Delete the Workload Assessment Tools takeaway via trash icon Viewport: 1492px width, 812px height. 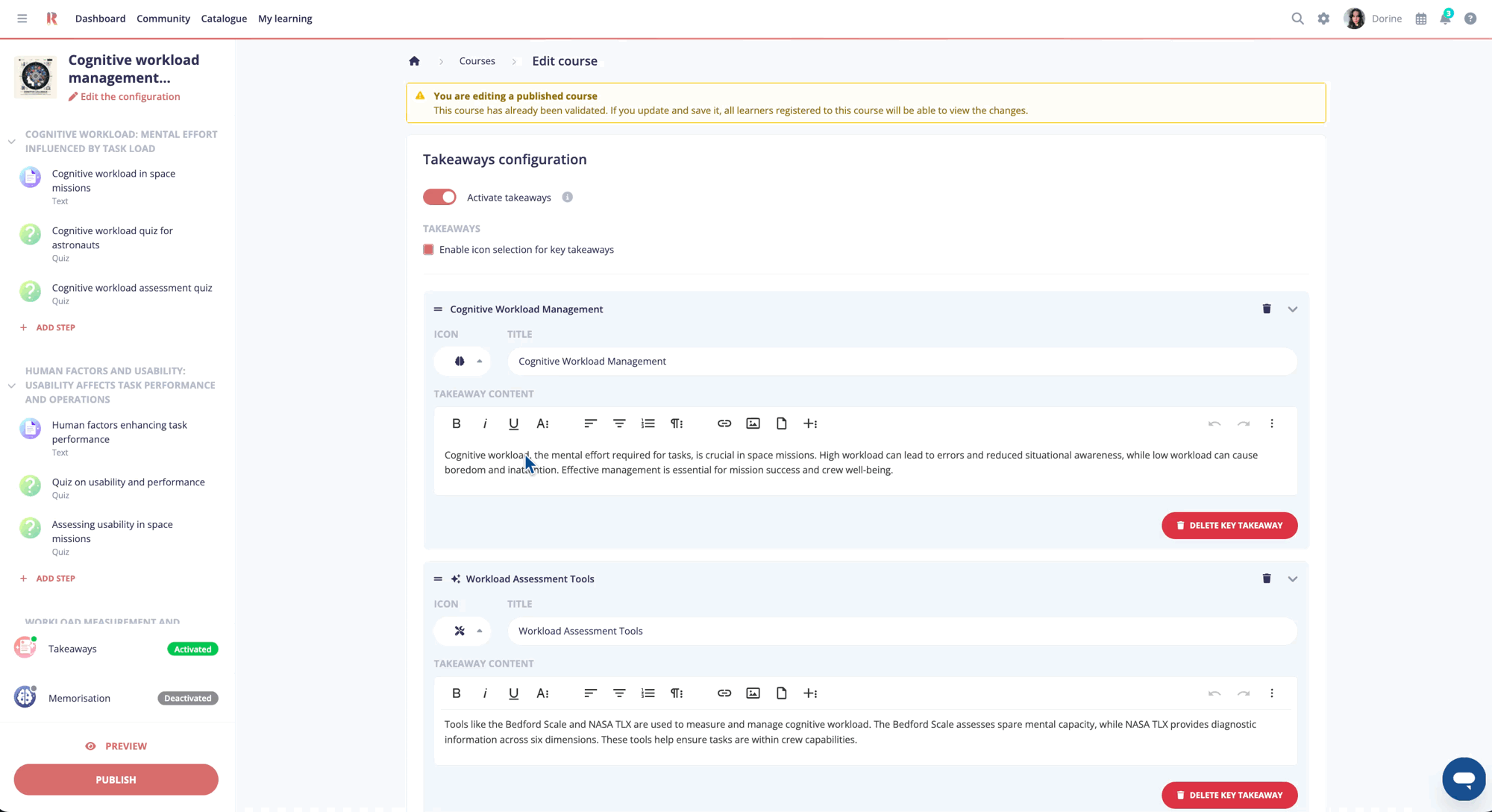pos(1266,578)
